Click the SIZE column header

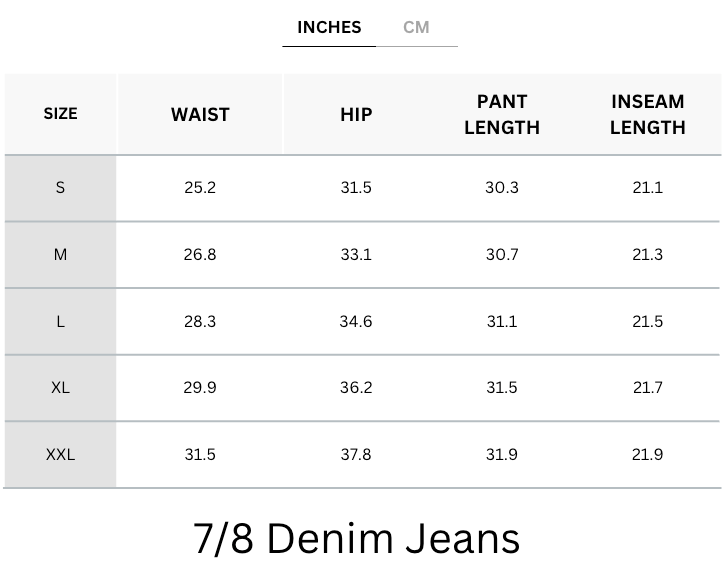click(61, 114)
